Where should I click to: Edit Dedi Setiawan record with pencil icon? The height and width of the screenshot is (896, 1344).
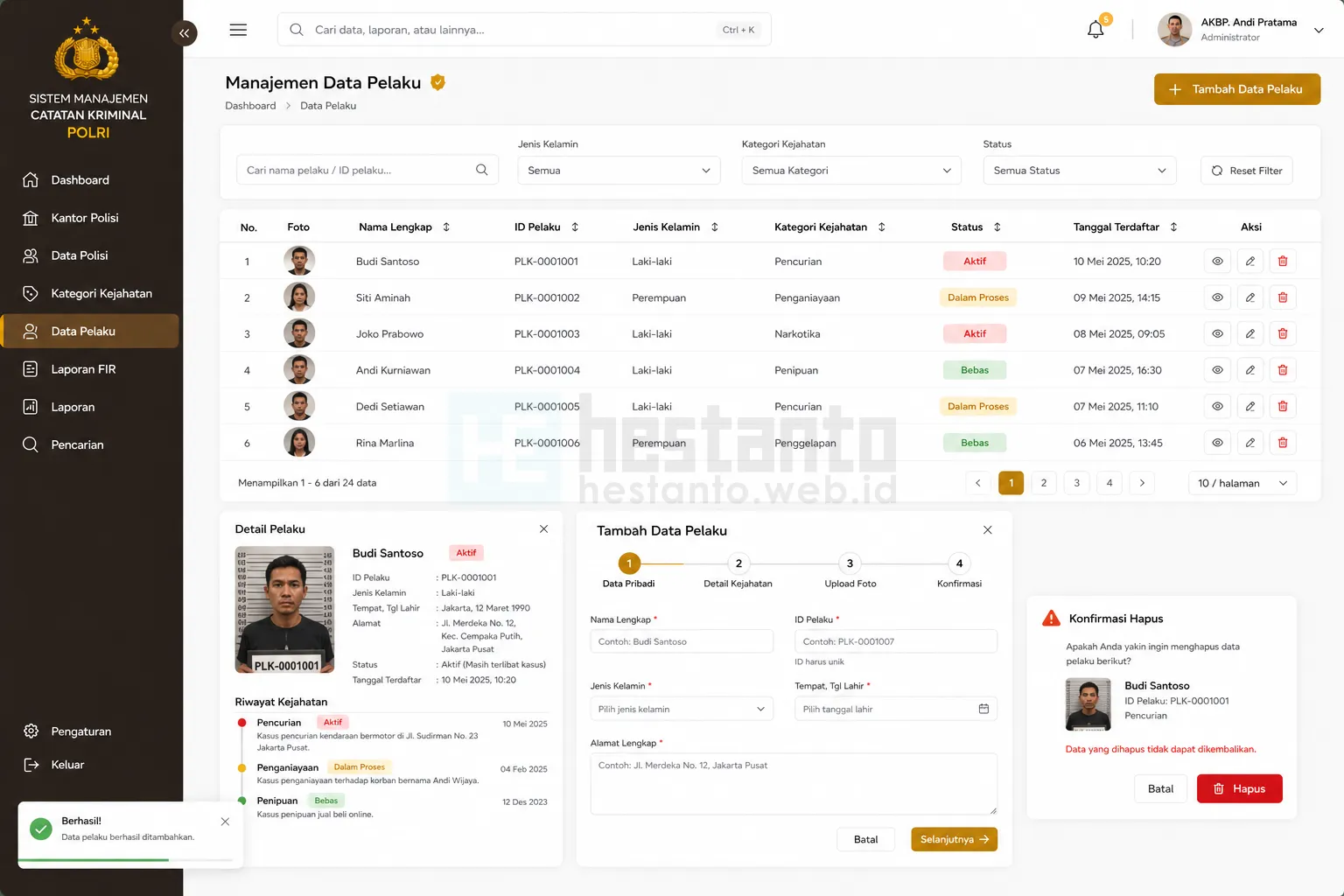pyautogui.click(x=1250, y=406)
